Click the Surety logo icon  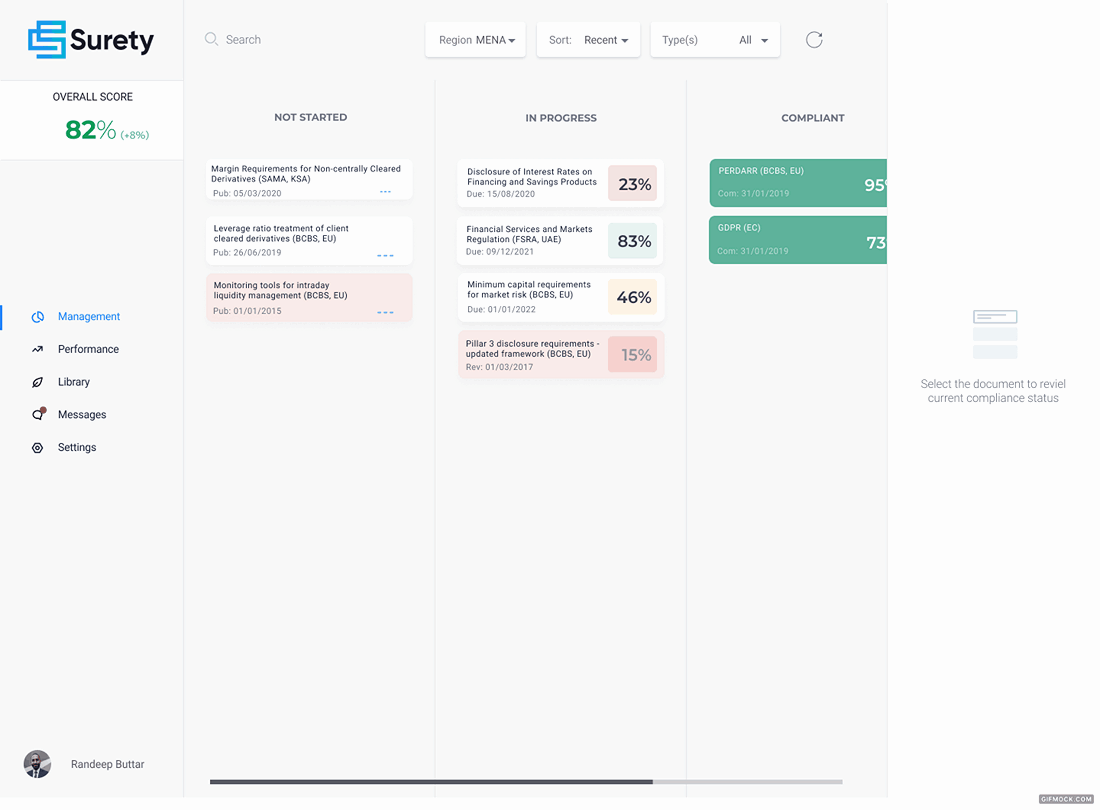pyautogui.click(x=47, y=40)
